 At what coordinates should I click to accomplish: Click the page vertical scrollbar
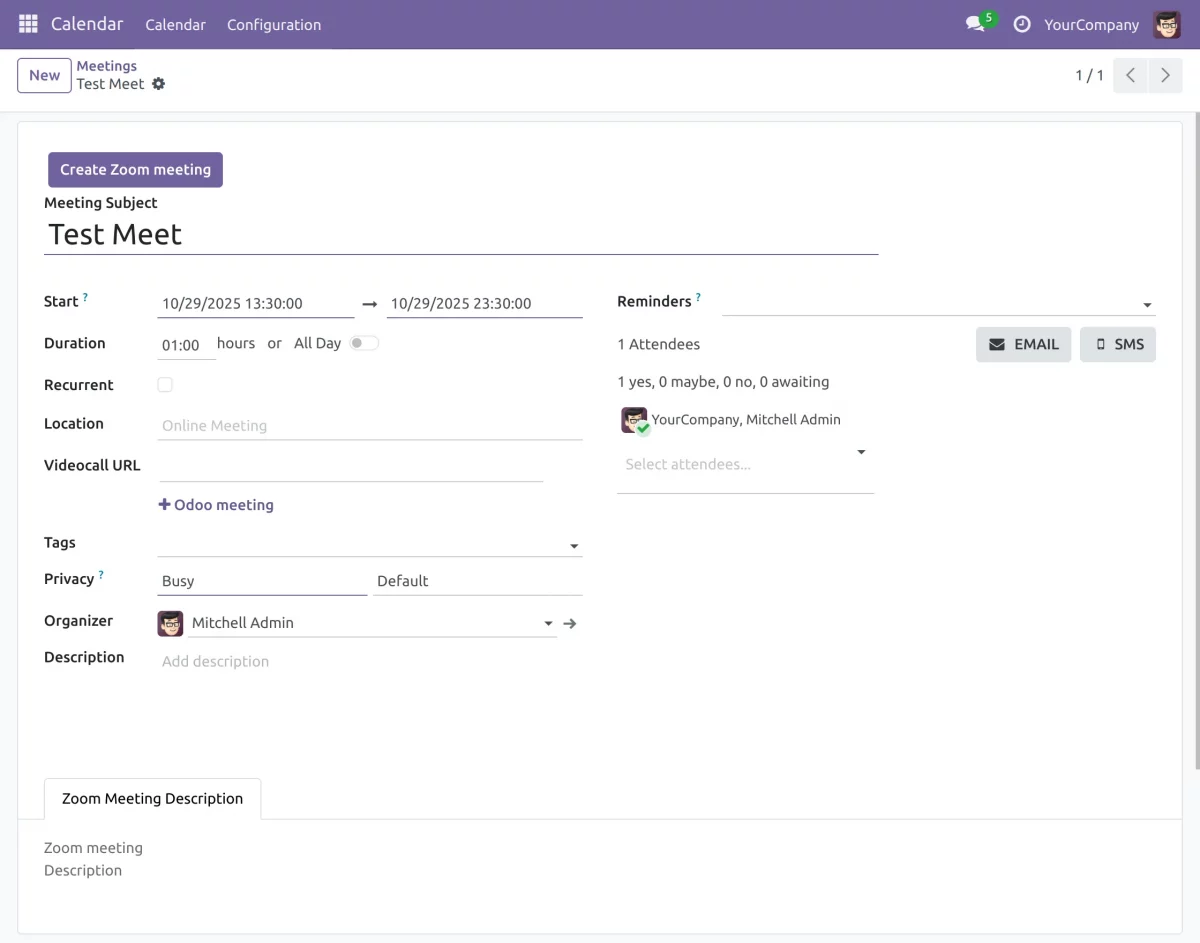coord(1196,440)
